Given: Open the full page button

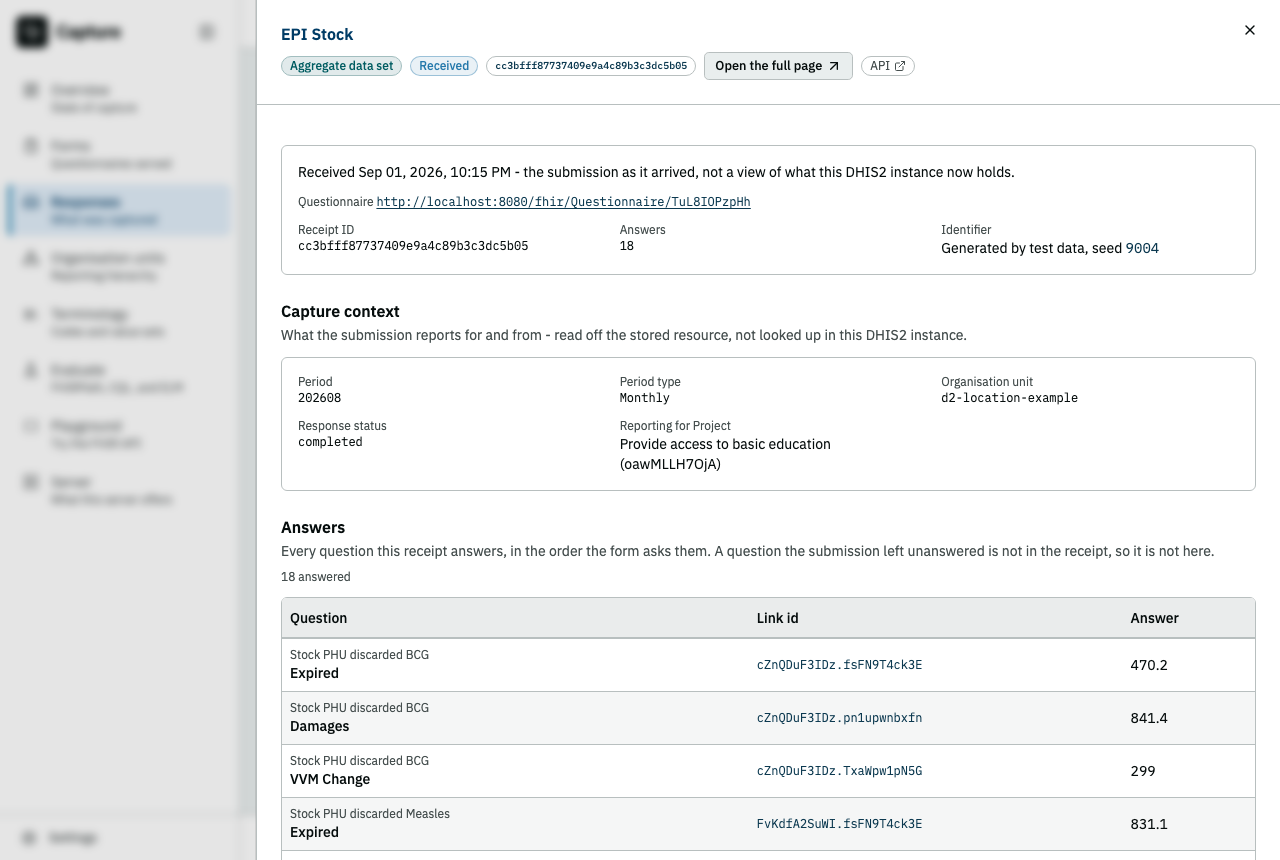Looking at the screenshot, I should [x=778, y=66].
